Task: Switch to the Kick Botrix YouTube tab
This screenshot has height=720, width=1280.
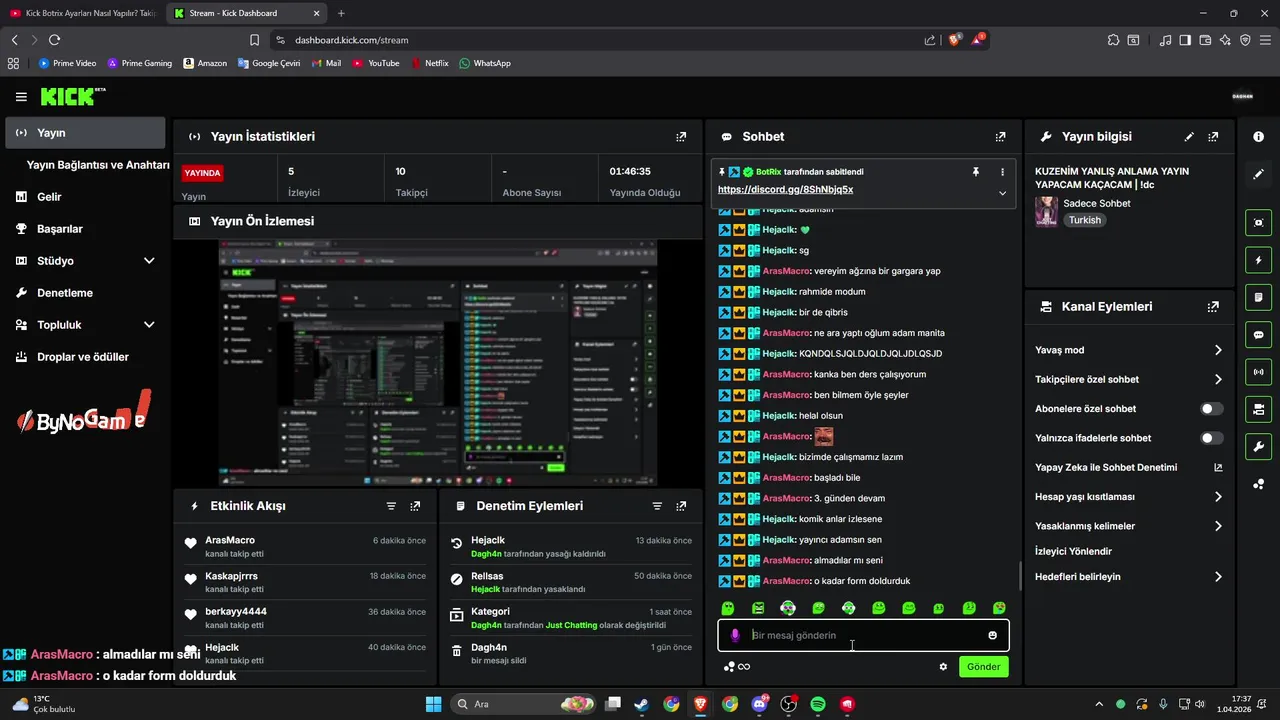Action: [82, 13]
